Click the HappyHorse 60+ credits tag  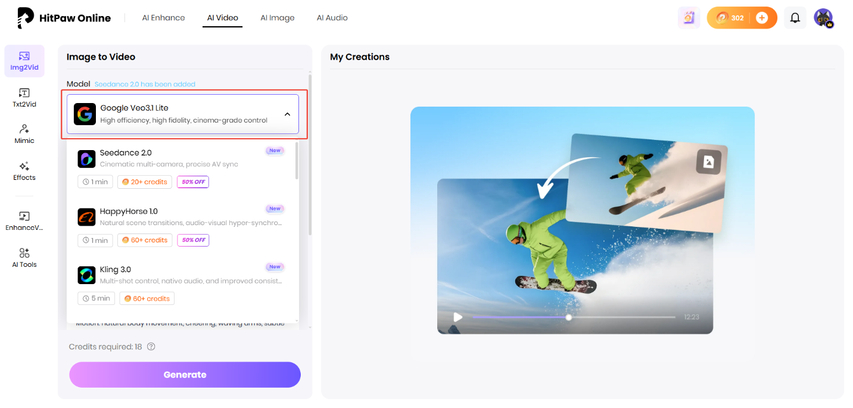(x=145, y=240)
